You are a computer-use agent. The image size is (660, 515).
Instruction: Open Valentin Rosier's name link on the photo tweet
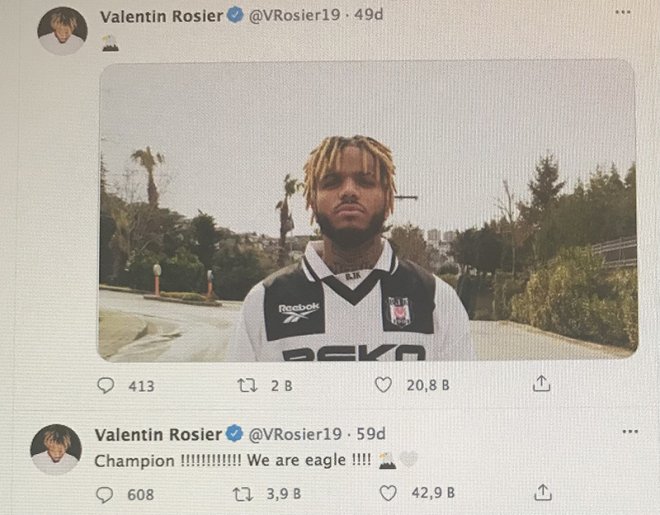click(160, 16)
